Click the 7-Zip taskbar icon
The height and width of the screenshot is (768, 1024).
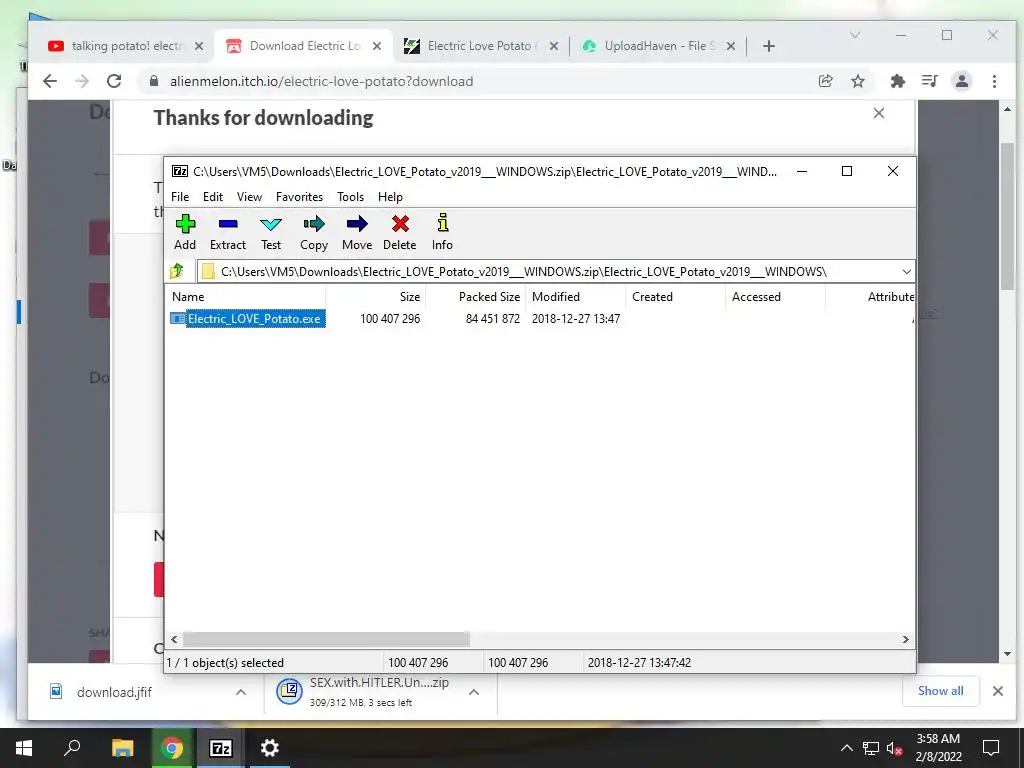(x=220, y=748)
